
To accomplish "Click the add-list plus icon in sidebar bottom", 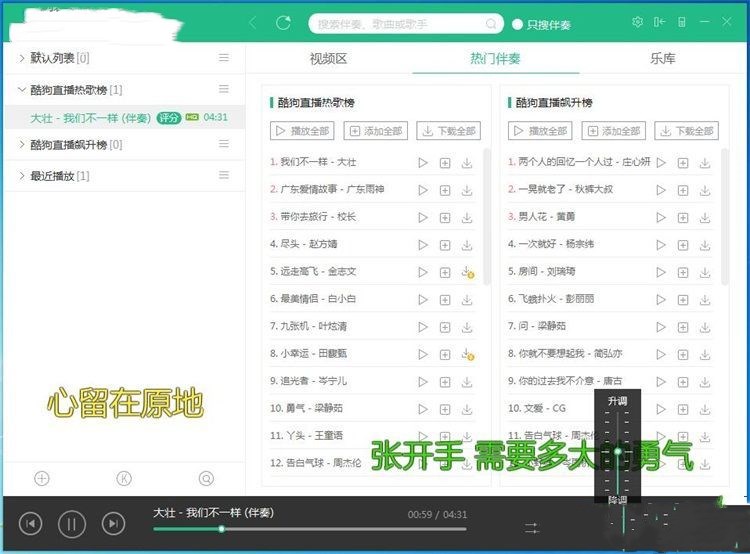I will (x=42, y=478).
